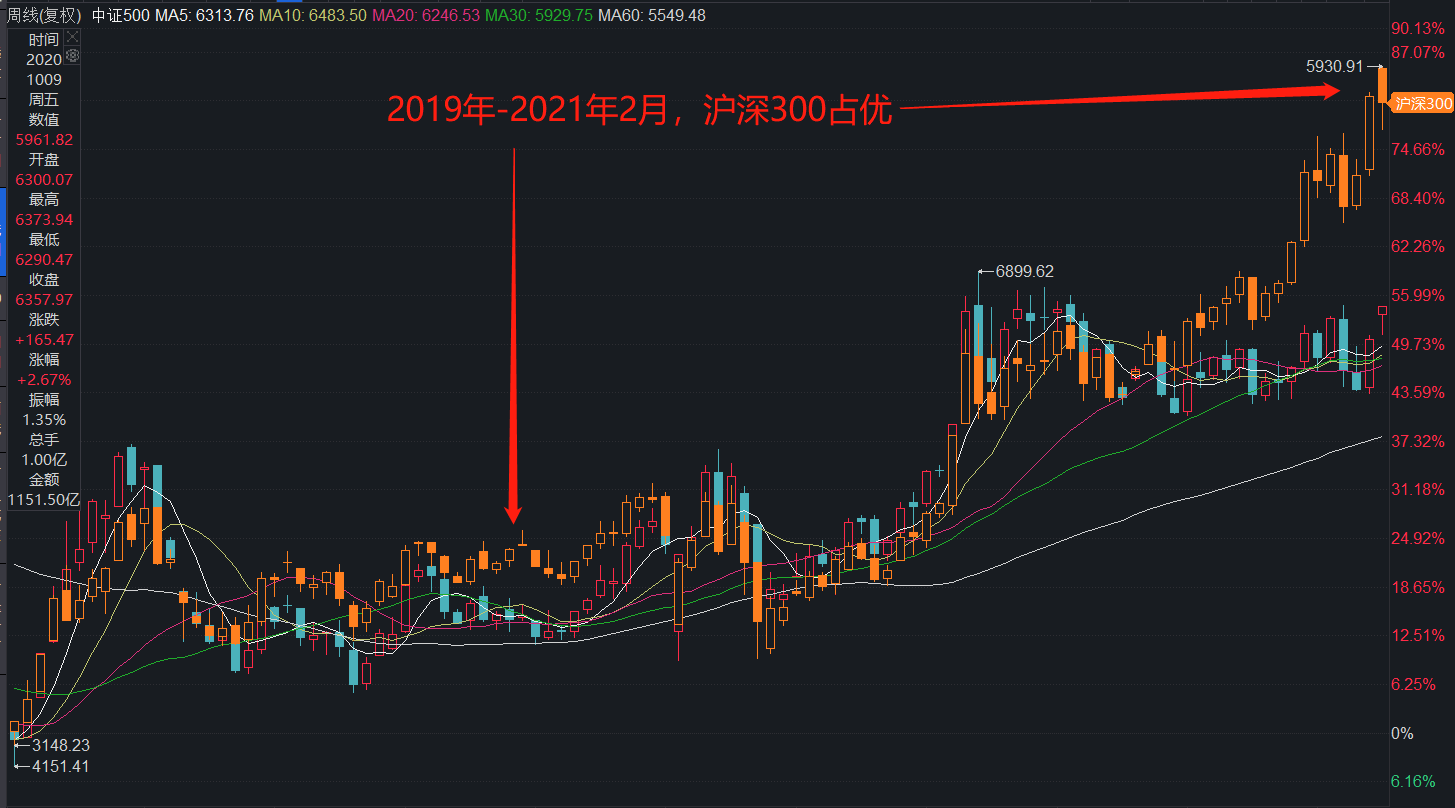This screenshot has width=1455, height=808.
Task: Click the 43.59% axis label
Action: click(1419, 391)
